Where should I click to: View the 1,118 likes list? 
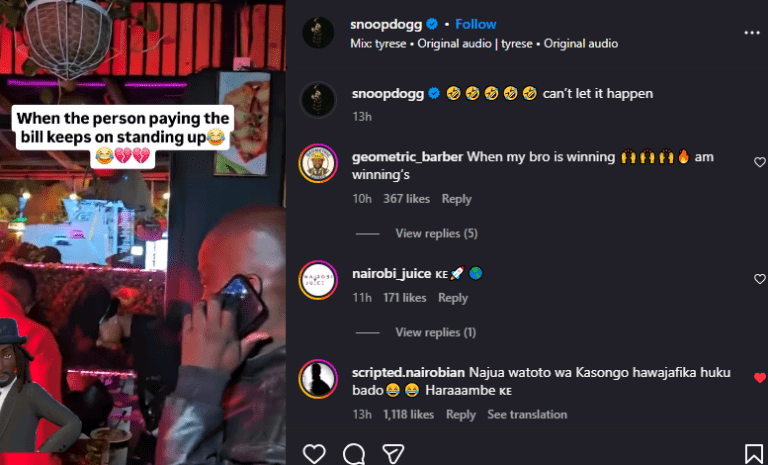coord(408,415)
